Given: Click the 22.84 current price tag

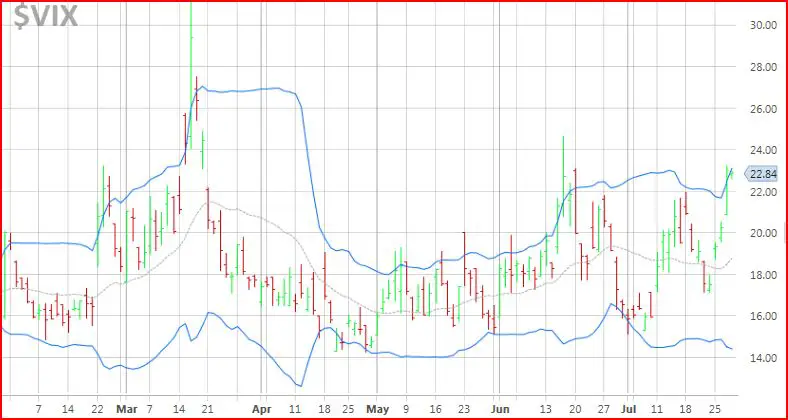Looking at the screenshot, I should point(761,174).
